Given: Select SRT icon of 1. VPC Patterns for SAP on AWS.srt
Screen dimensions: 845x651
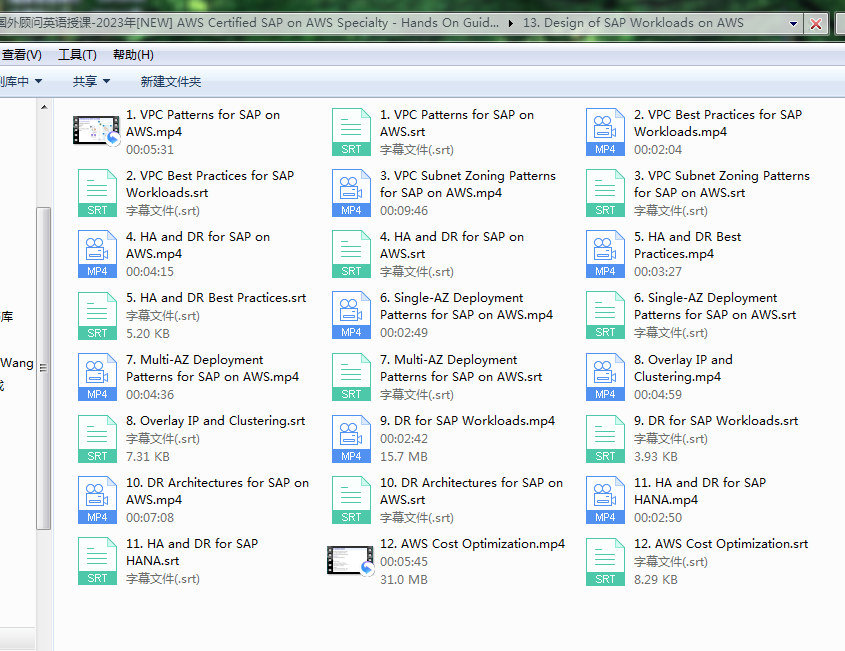Looking at the screenshot, I should pyautogui.click(x=351, y=132).
